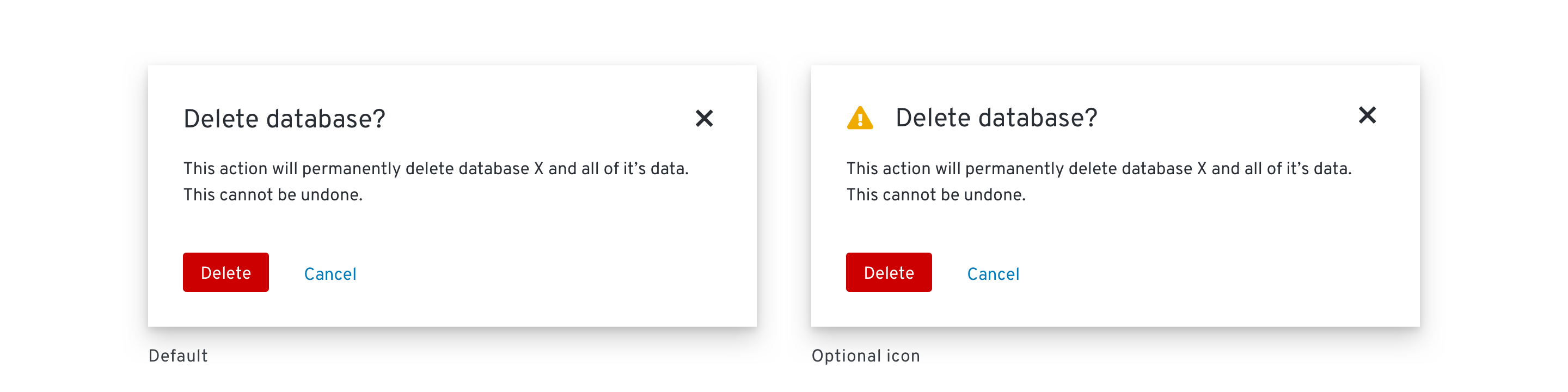Confirm with Delete in the Default dialog
The height and width of the screenshot is (392, 1568).
(x=226, y=272)
